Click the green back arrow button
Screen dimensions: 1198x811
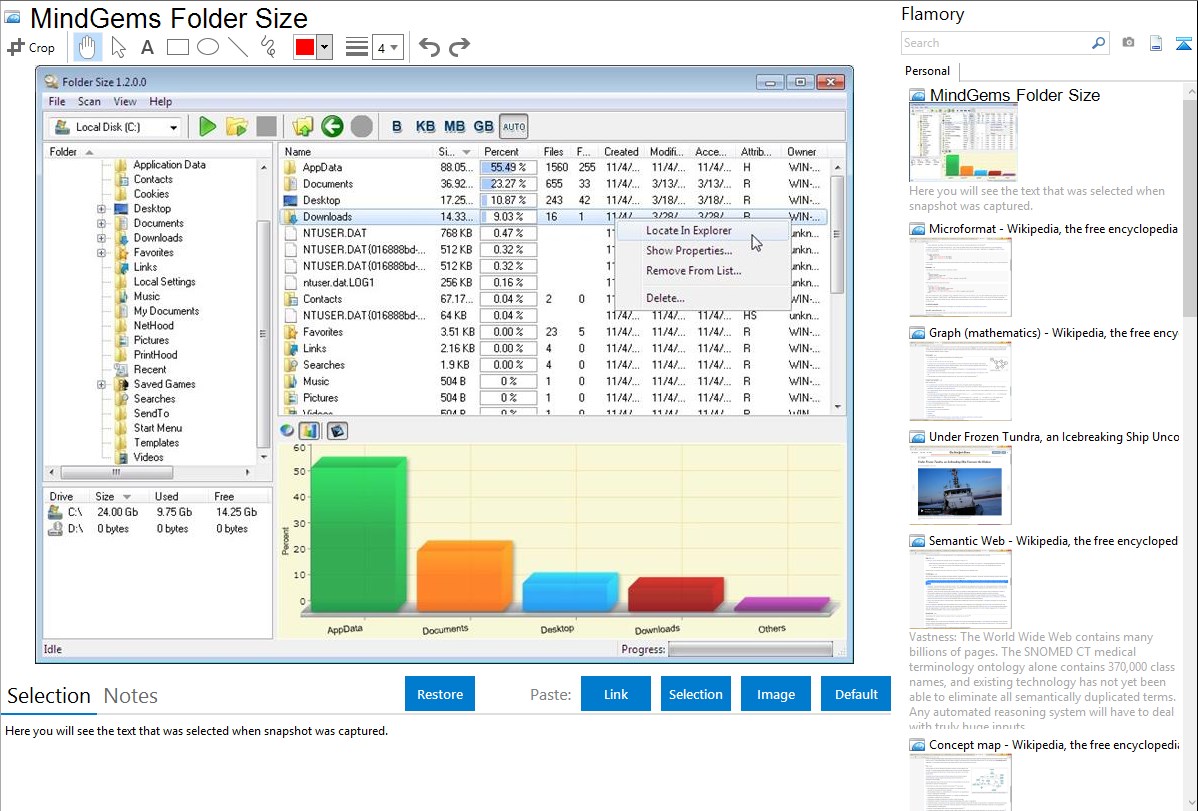pos(332,127)
